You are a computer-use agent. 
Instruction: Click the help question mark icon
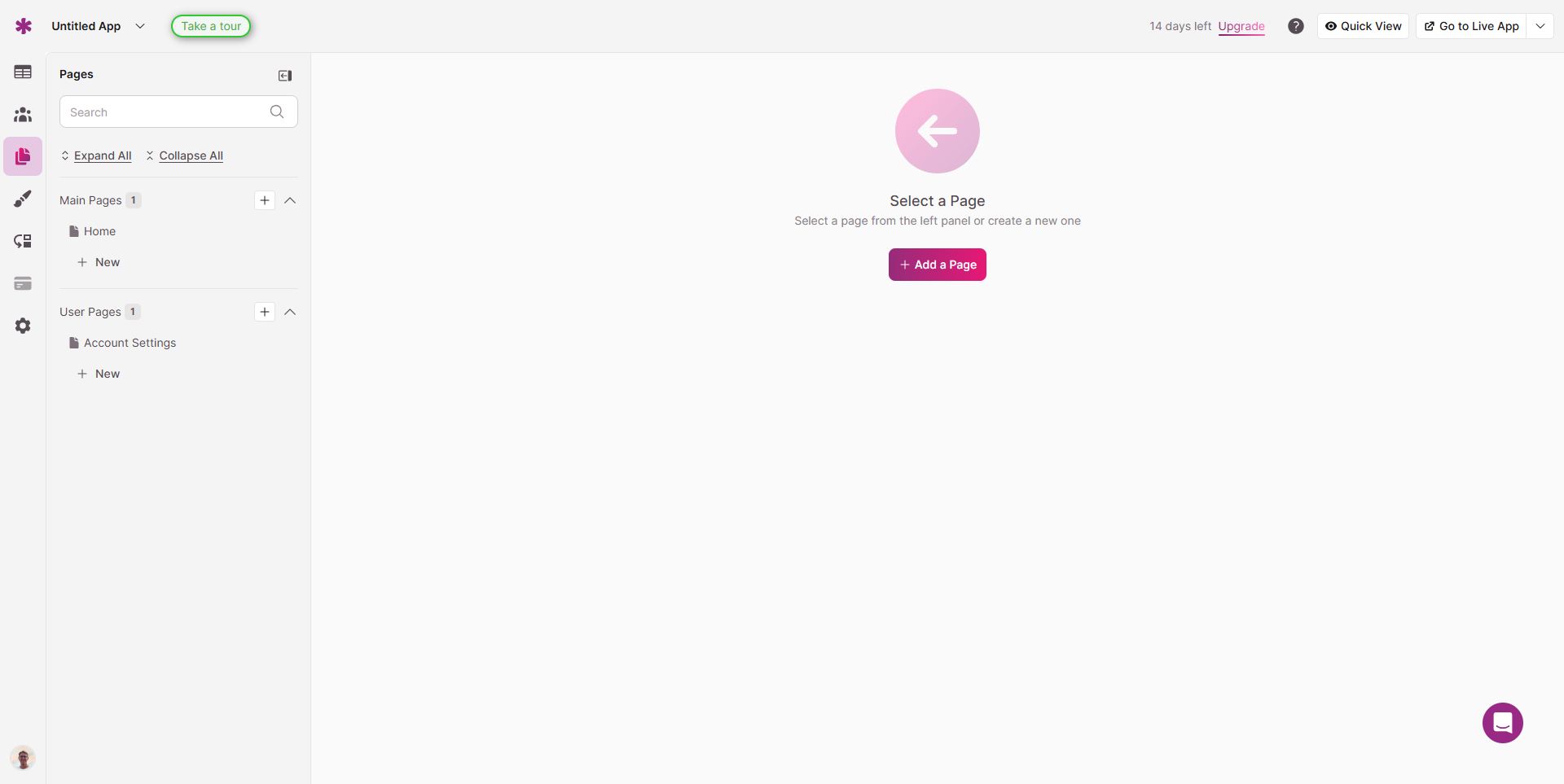(x=1295, y=26)
